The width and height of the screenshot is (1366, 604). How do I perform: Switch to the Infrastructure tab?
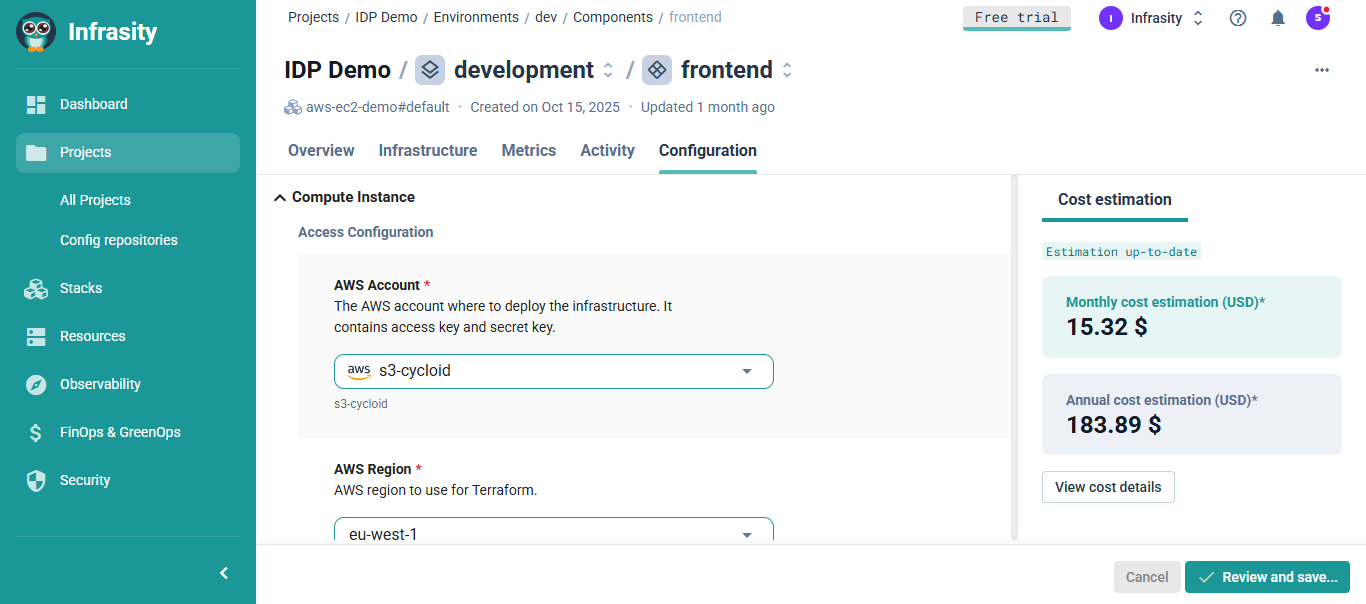point(428,151)
